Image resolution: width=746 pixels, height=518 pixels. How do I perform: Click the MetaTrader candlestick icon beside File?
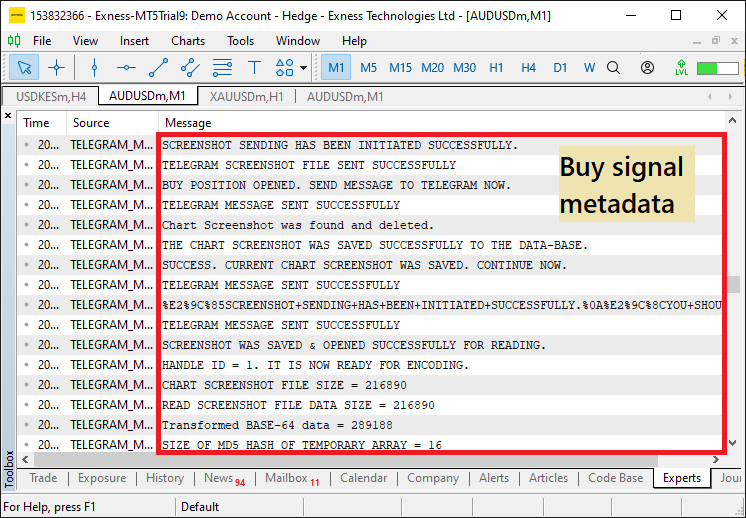tap(14, 41)
